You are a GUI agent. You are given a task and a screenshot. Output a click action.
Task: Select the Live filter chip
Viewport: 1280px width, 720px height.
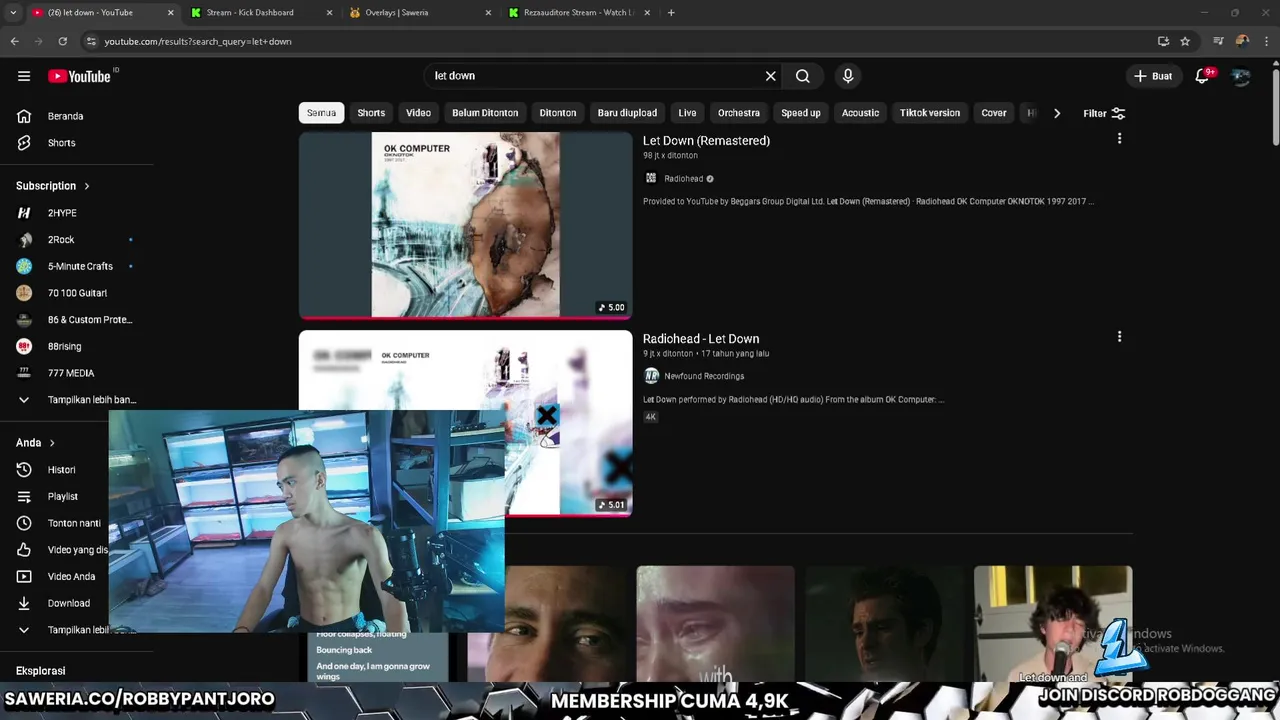coord(687,113)
